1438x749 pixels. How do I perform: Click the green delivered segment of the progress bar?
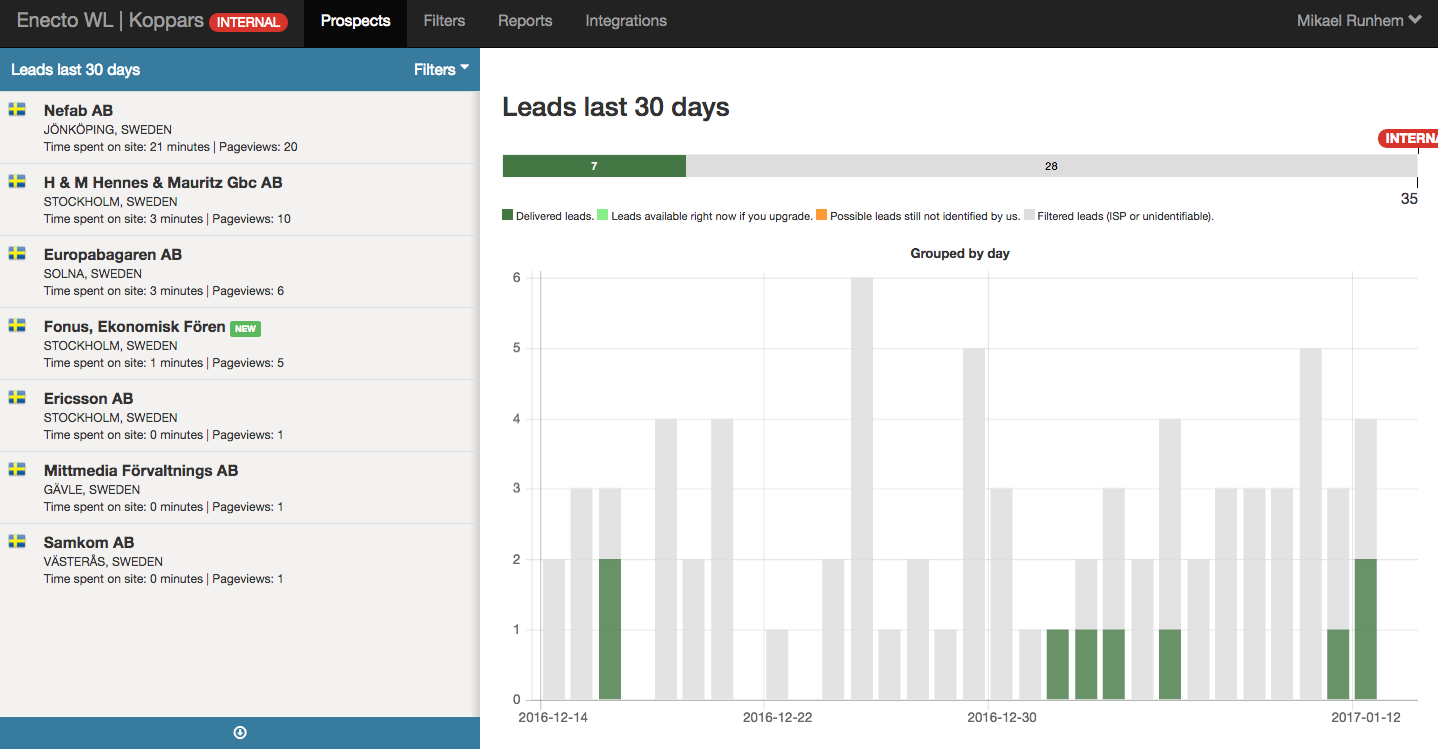(594, 166)
